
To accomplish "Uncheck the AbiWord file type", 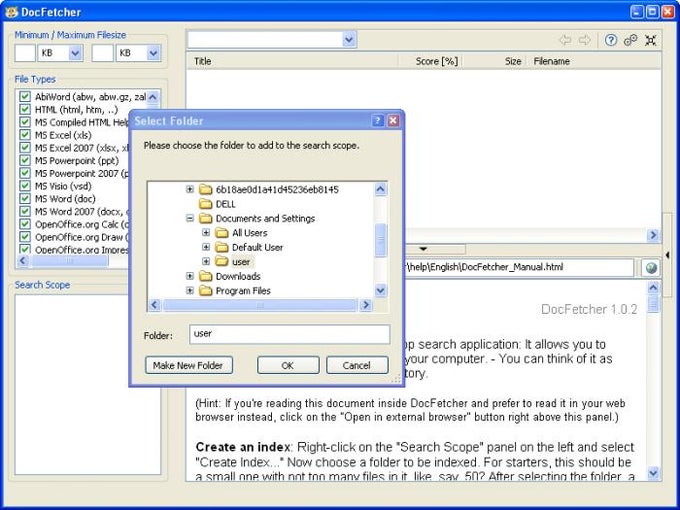I will click(x=25, y=96).
